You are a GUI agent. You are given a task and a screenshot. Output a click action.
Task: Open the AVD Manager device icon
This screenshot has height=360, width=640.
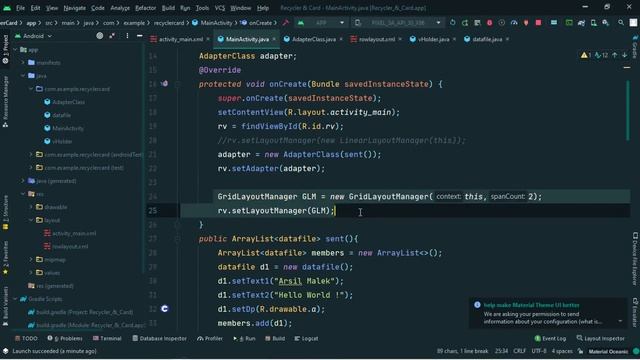(x=593, y=23)
